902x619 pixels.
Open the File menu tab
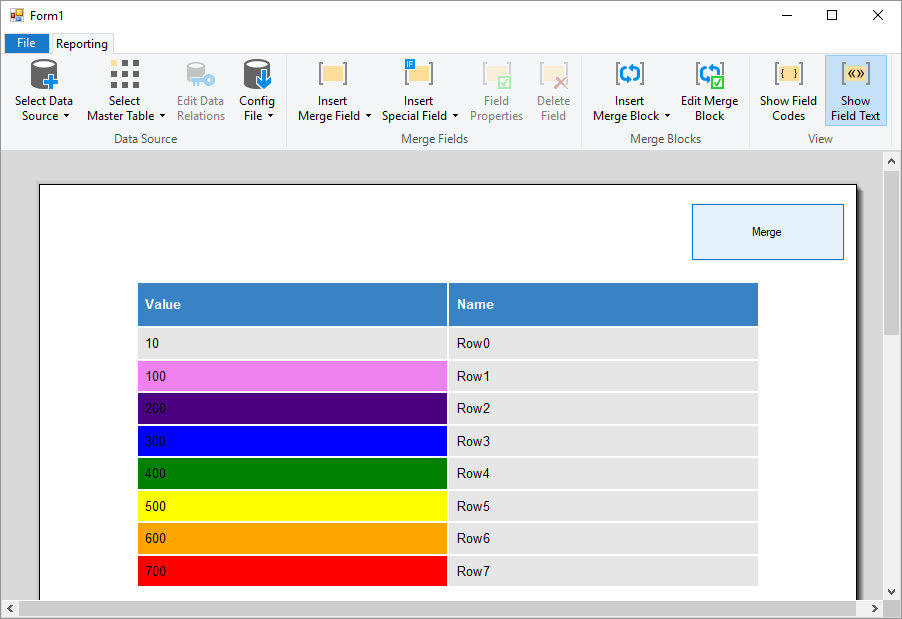[26, 43]
